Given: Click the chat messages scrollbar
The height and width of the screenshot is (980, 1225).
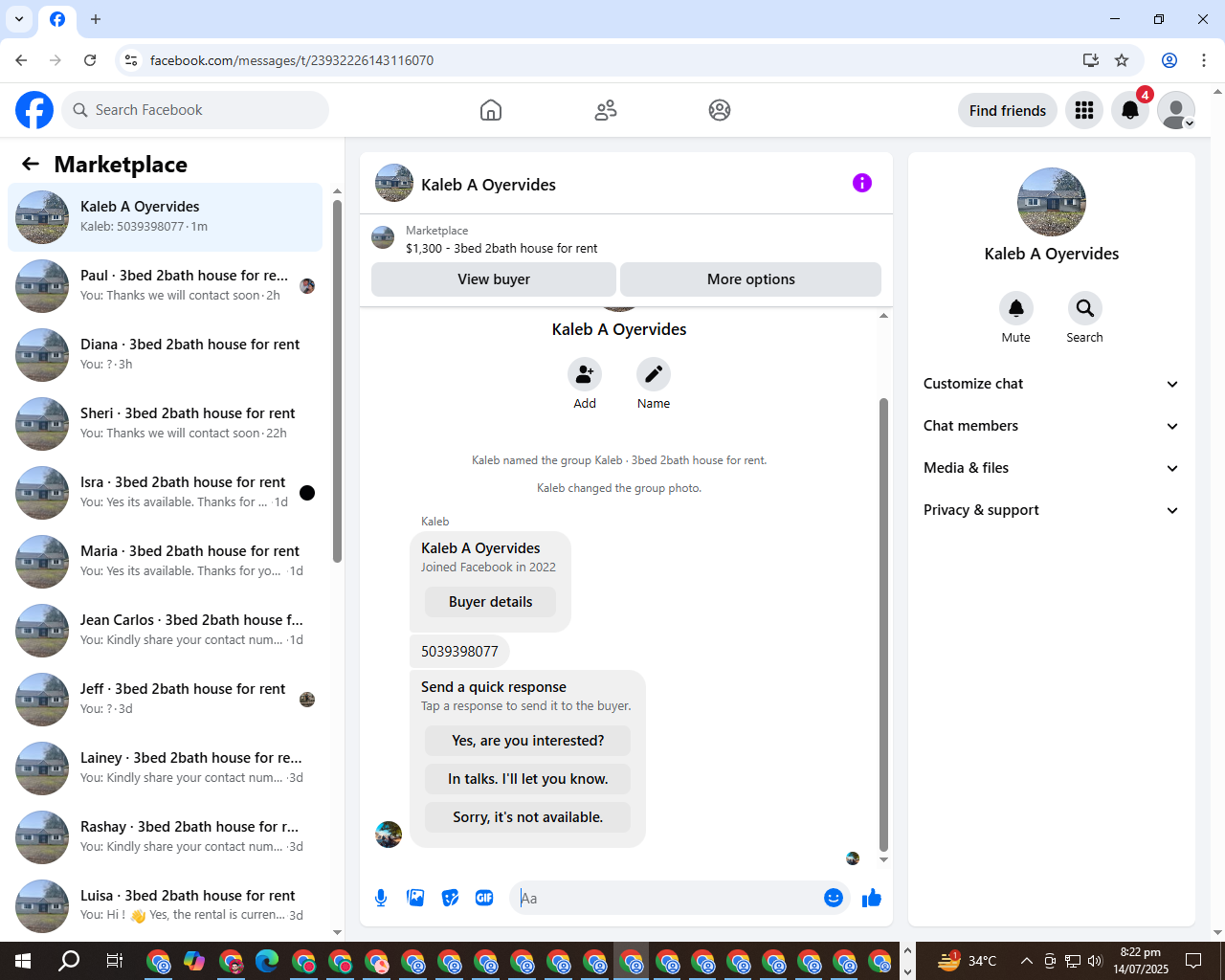Looking at the screenshot, I should point(883,624).
